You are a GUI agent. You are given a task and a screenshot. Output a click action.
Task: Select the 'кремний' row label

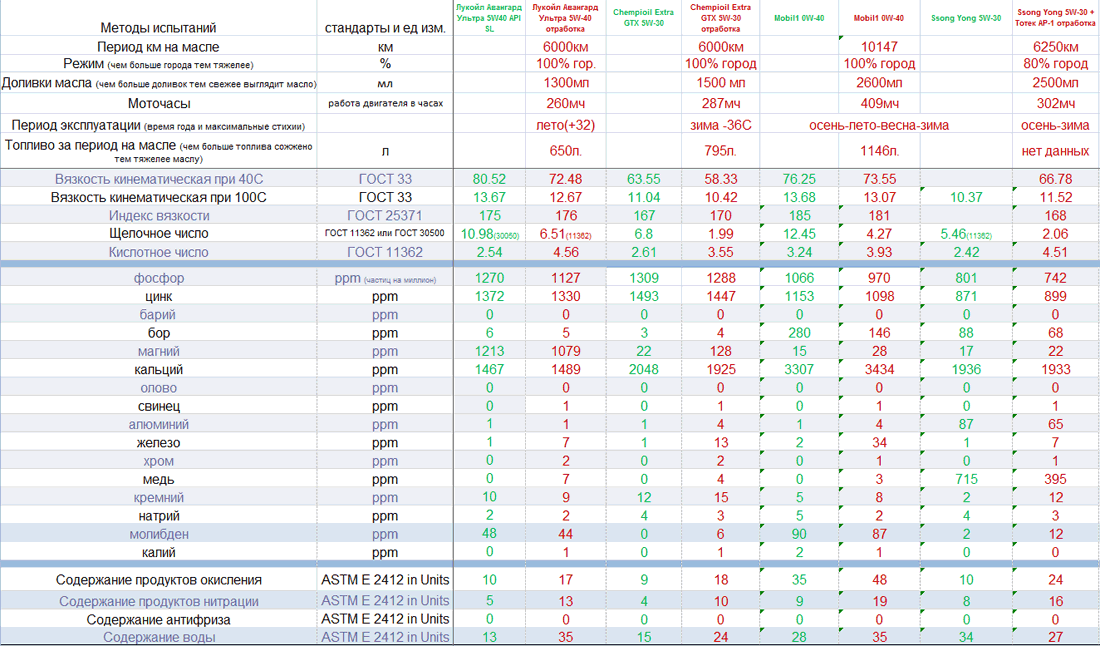pyautogui.click(x=159, y=498)
